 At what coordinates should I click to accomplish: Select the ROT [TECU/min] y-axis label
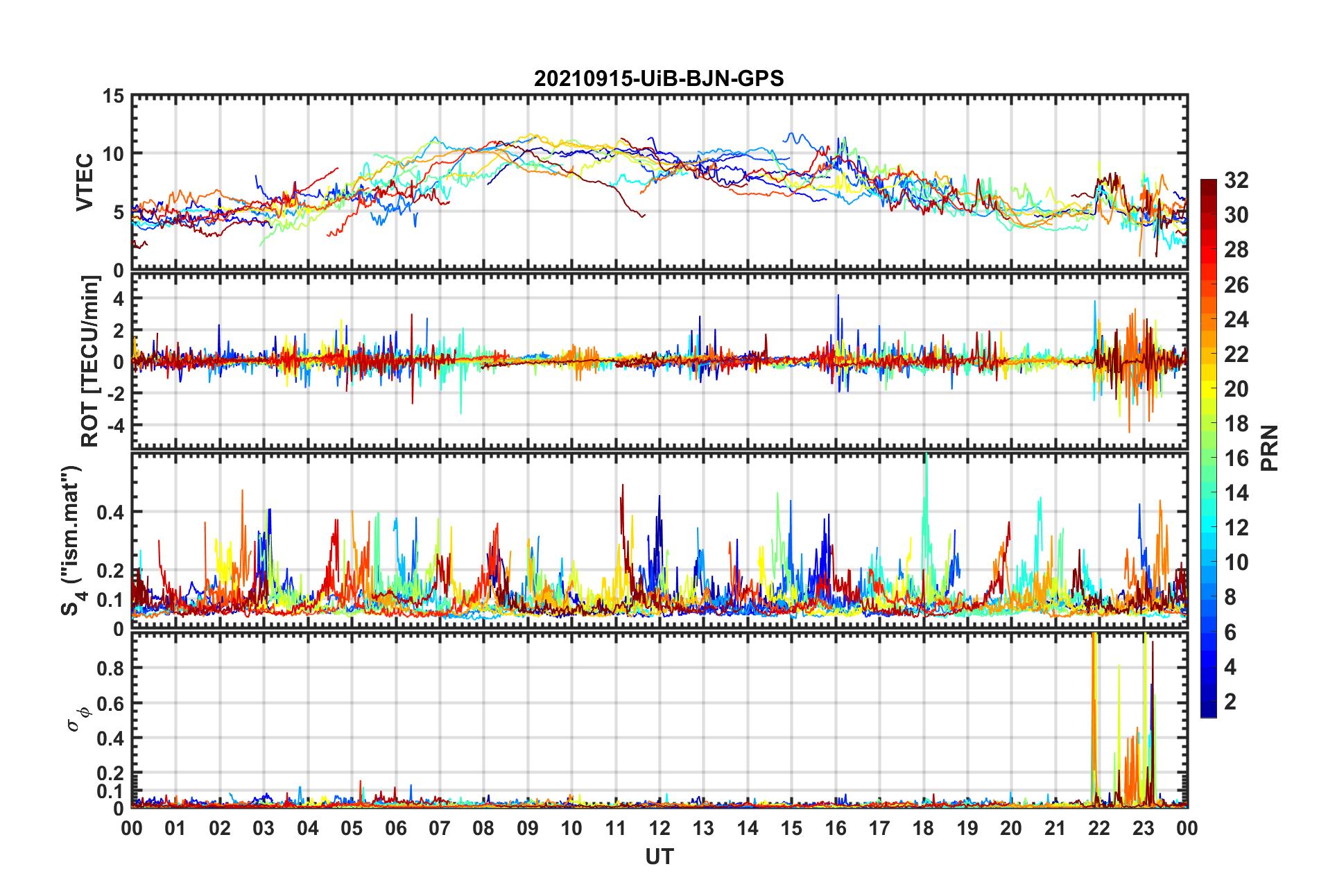point(90,361)
